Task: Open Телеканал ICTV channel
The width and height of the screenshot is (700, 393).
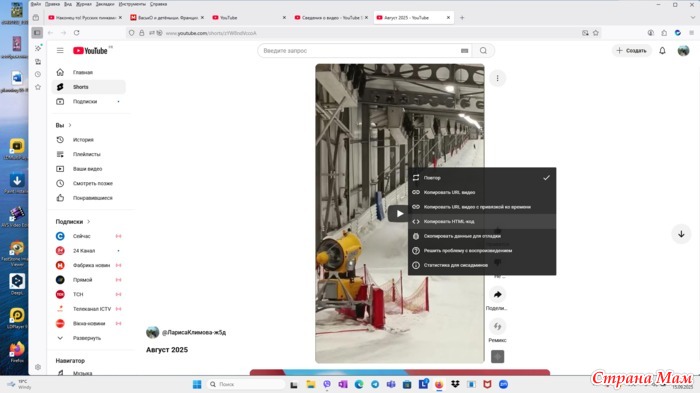Action: point(88,309)
